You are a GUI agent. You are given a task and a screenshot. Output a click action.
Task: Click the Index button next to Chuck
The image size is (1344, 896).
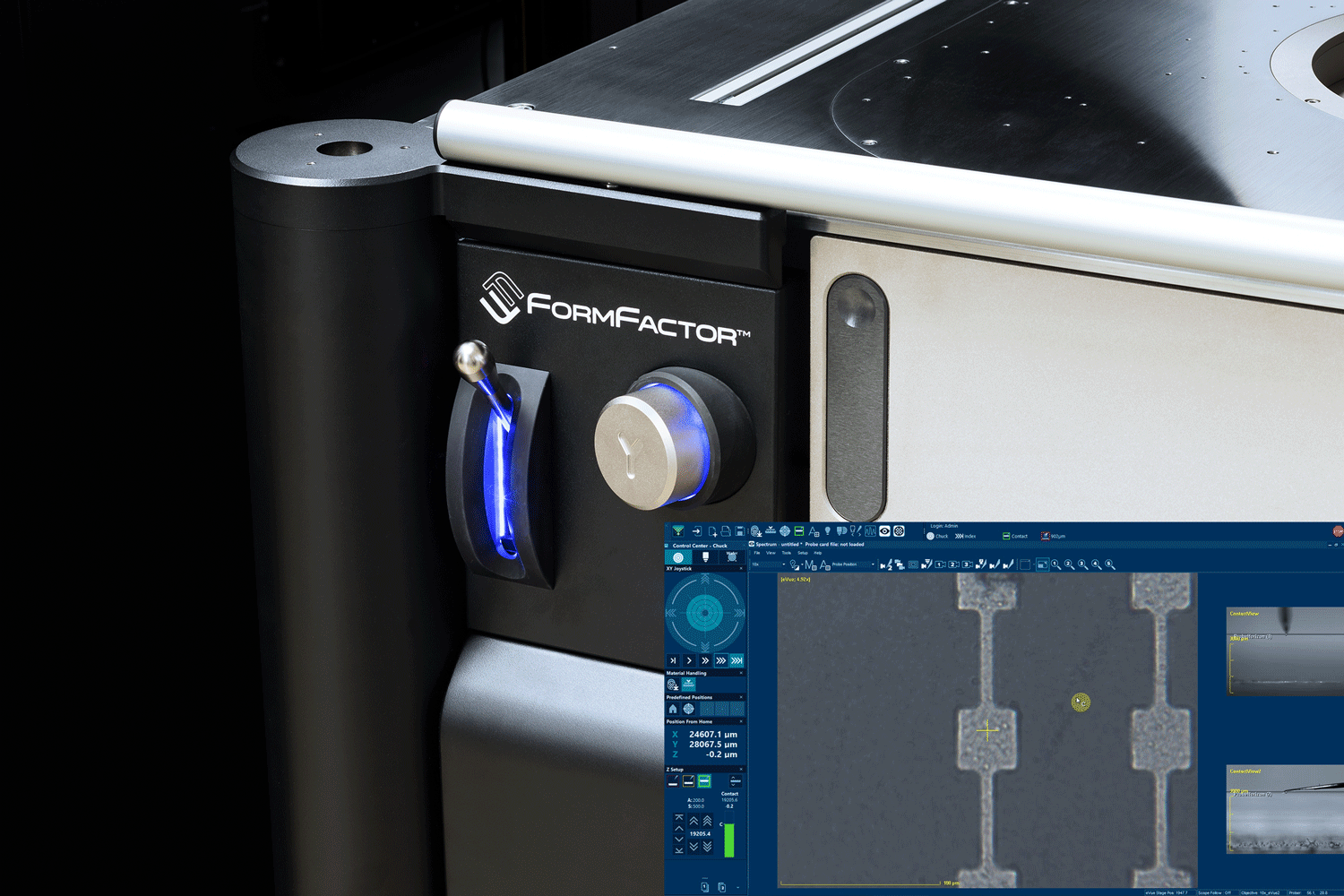tap(966, 536)
